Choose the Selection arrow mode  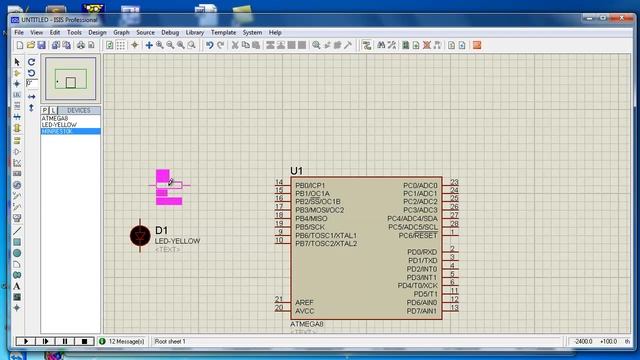(17, 62)
